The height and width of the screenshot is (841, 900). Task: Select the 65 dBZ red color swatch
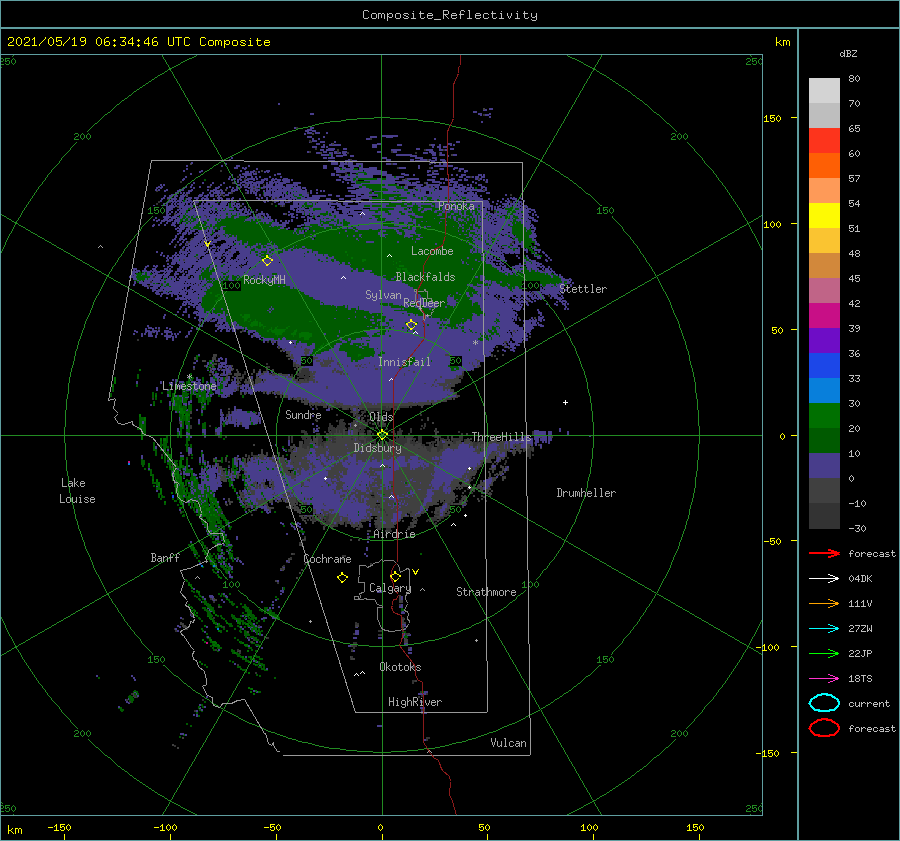tap(824, 141)
